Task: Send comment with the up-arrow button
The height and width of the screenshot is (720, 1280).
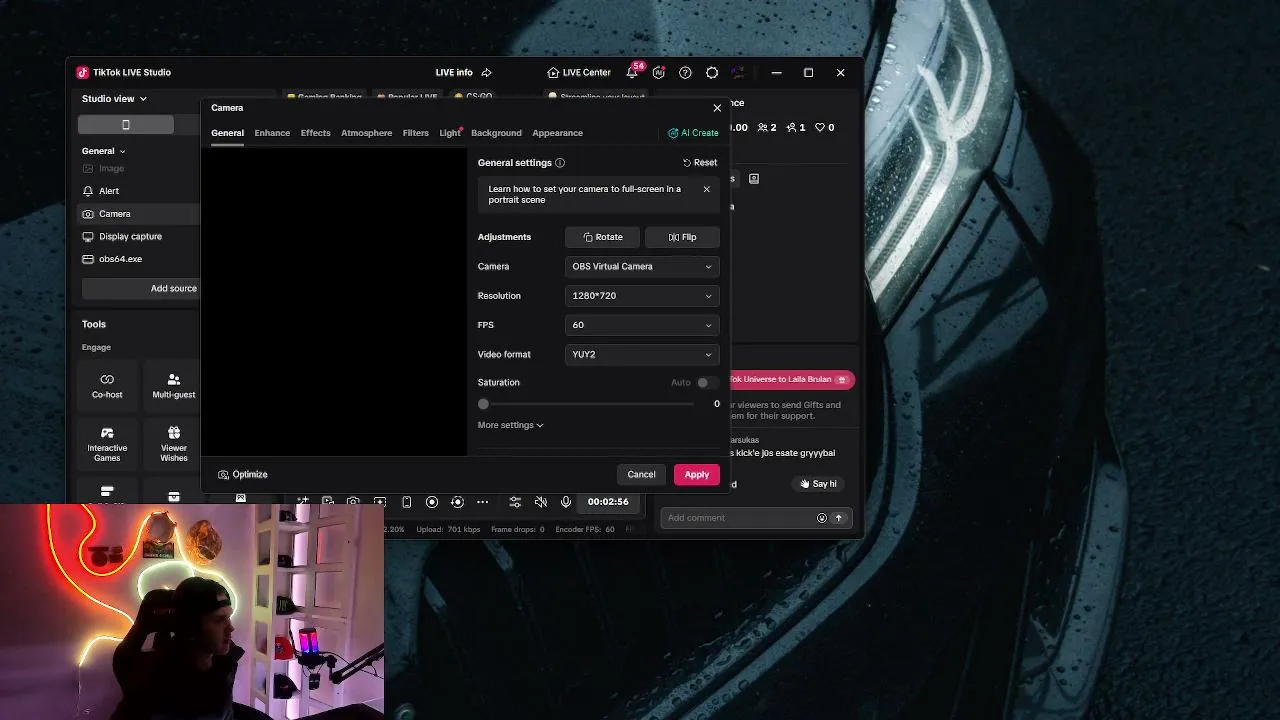Action: [x=838, y=518]
